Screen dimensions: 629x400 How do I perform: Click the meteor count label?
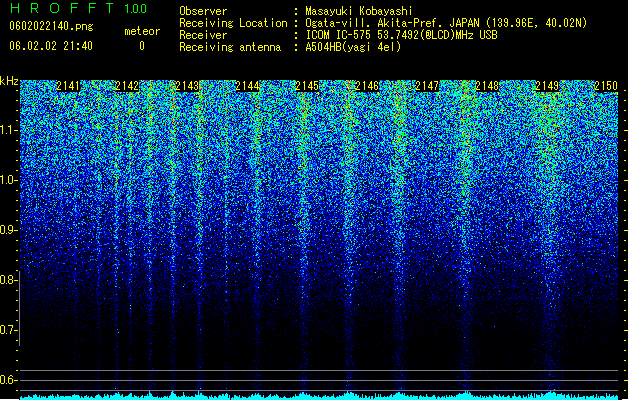point(142,31)
